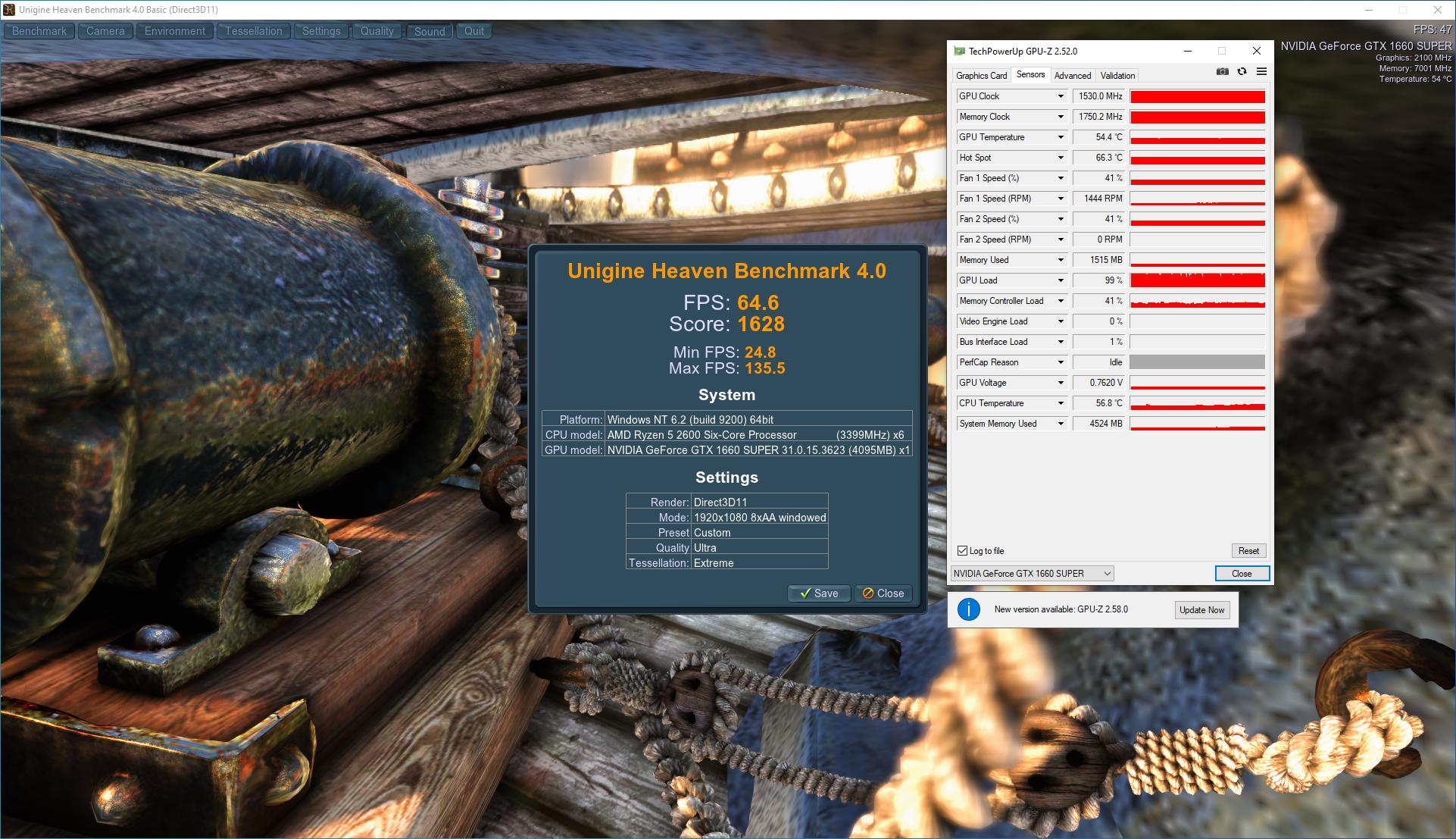Take a GPU-Z screenshot with the camera icon
This screenshot has width=1456, height=839.
pyautogui.click(x=1222, y=71)
